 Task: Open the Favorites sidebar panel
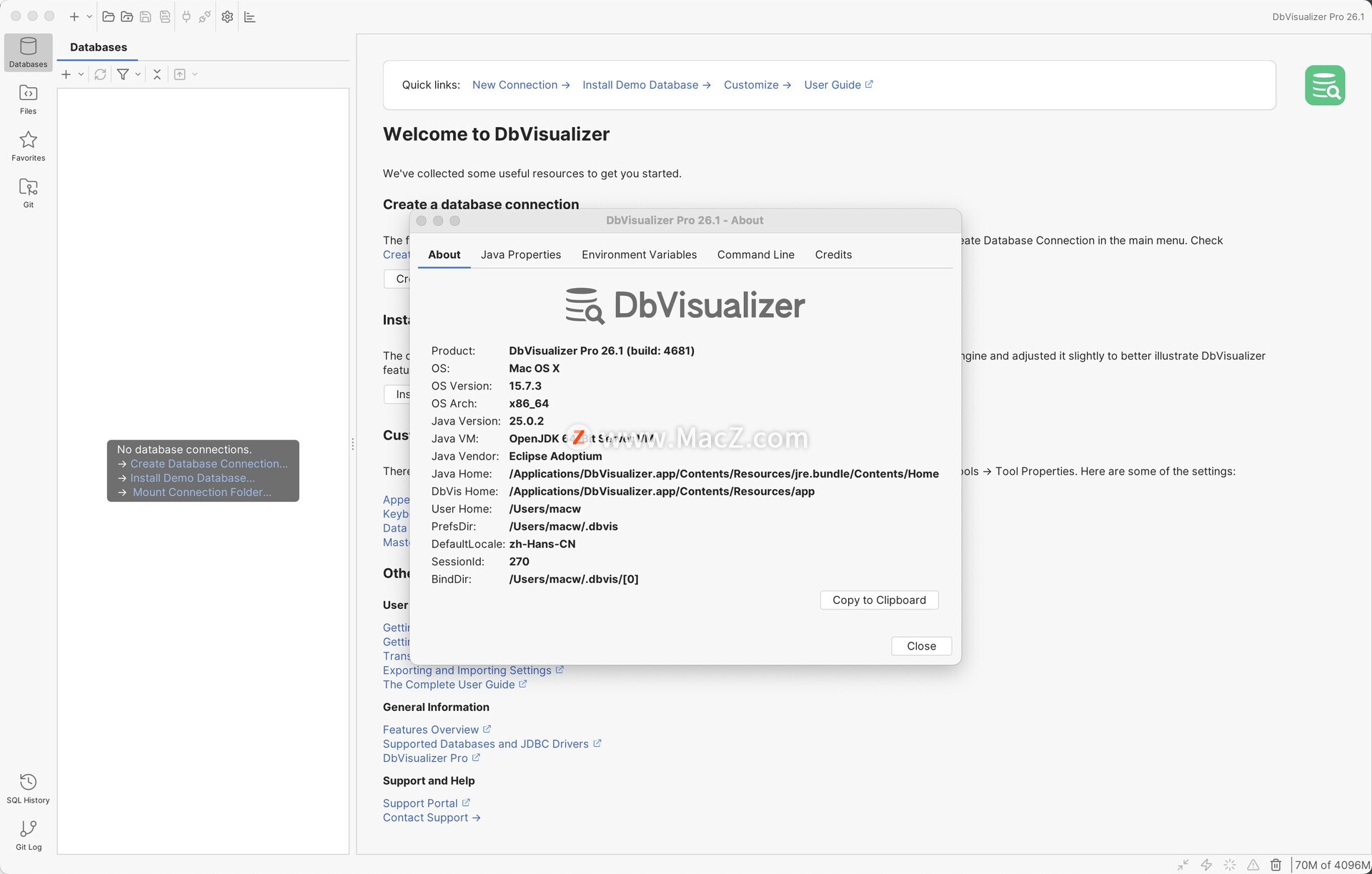pos(28,146)
